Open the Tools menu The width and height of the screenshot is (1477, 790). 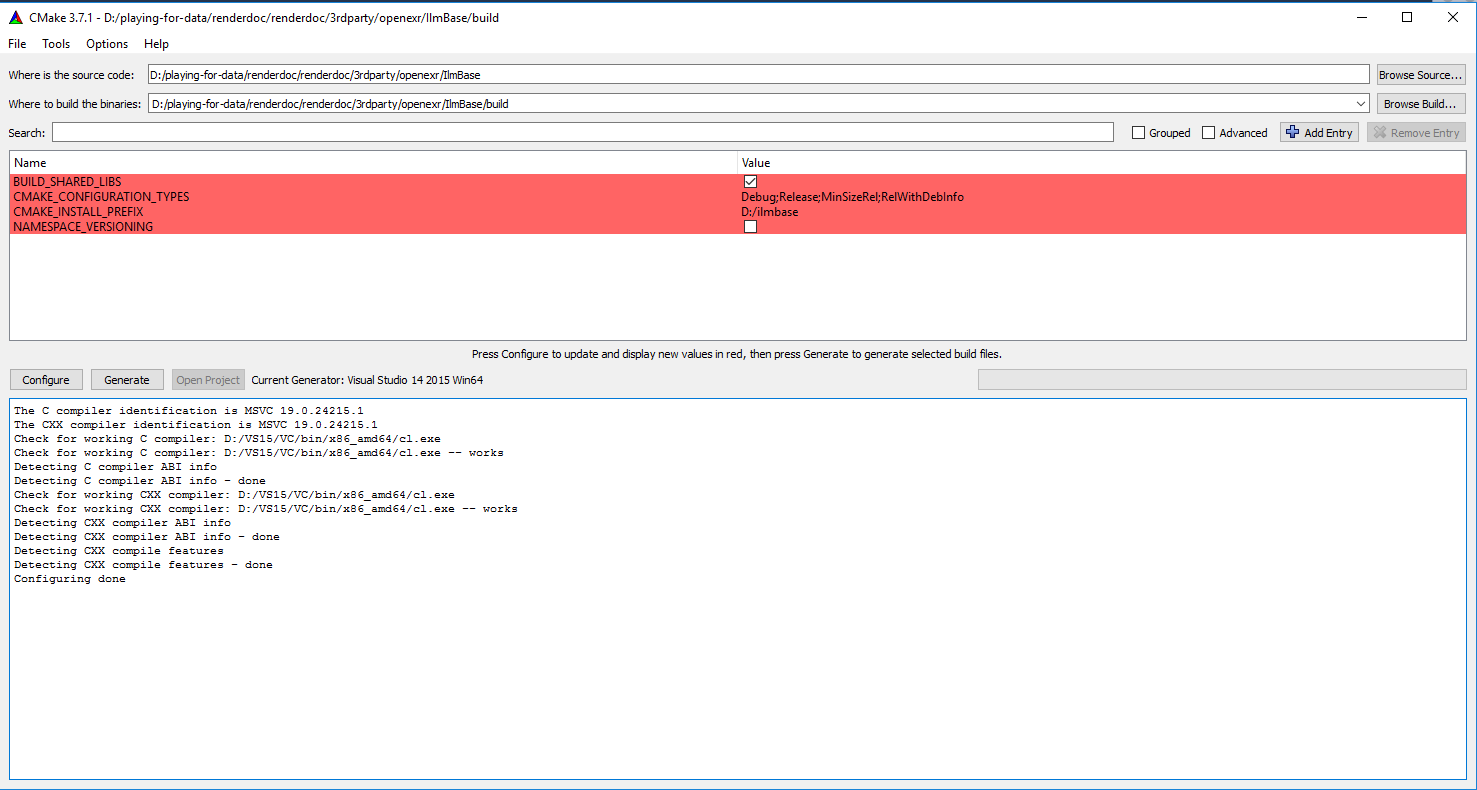pos(56,44)
